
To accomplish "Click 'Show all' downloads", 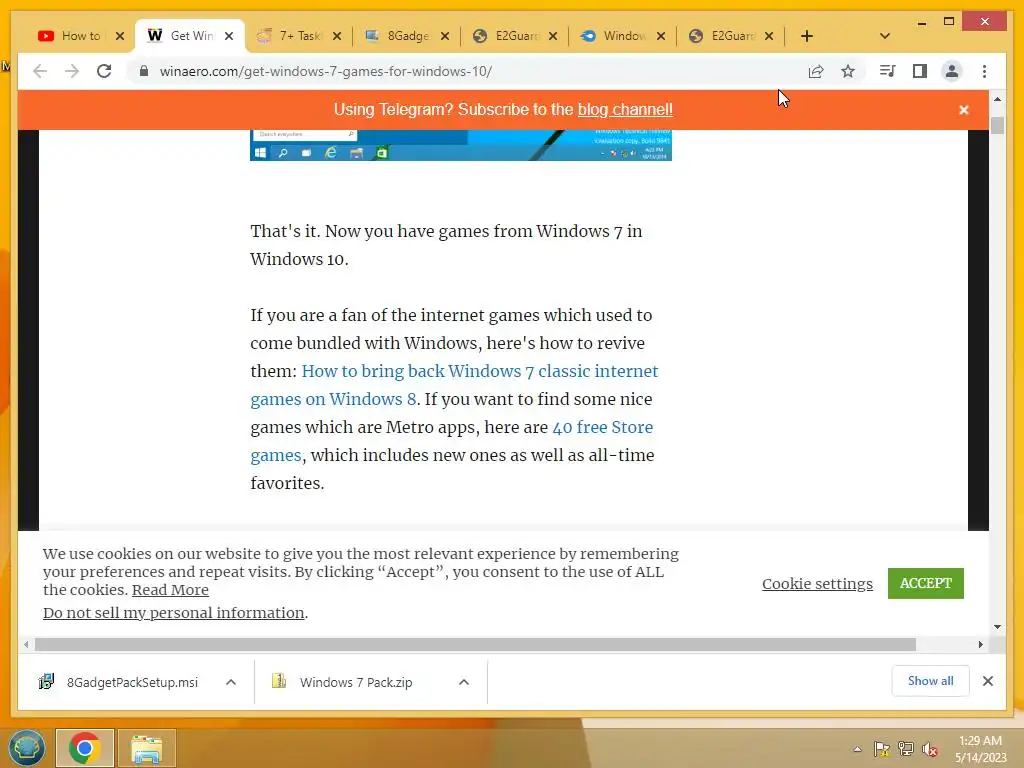I will pos(931,681).
